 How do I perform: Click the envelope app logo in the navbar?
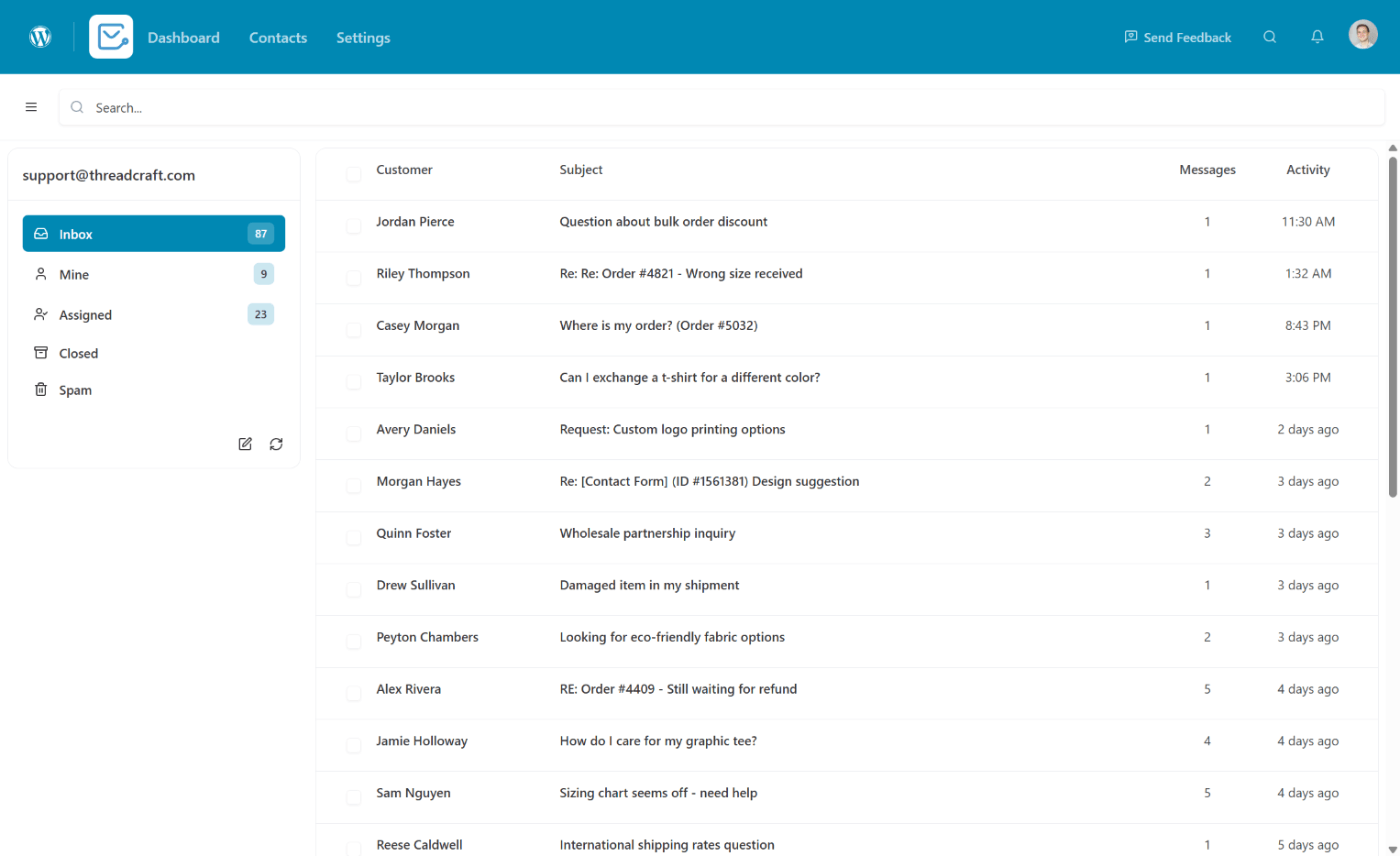[x=110, y=36]
